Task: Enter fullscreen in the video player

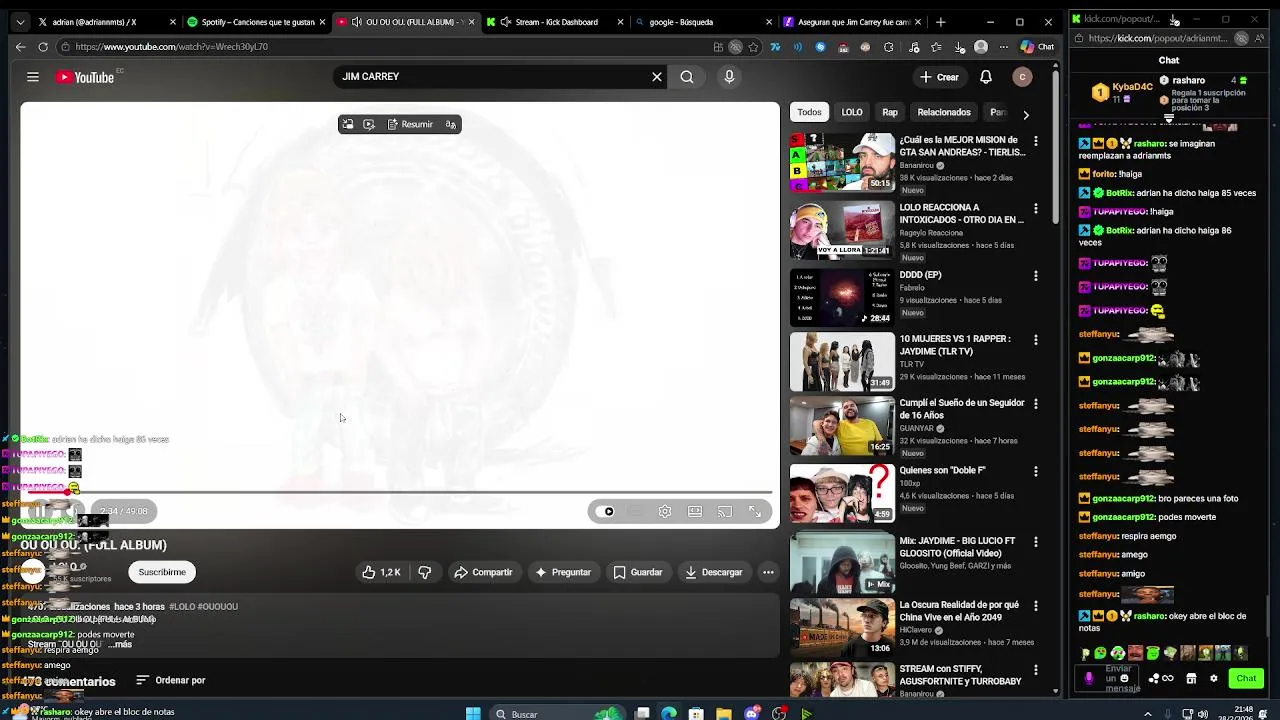Action: click(x=755, y=511)
